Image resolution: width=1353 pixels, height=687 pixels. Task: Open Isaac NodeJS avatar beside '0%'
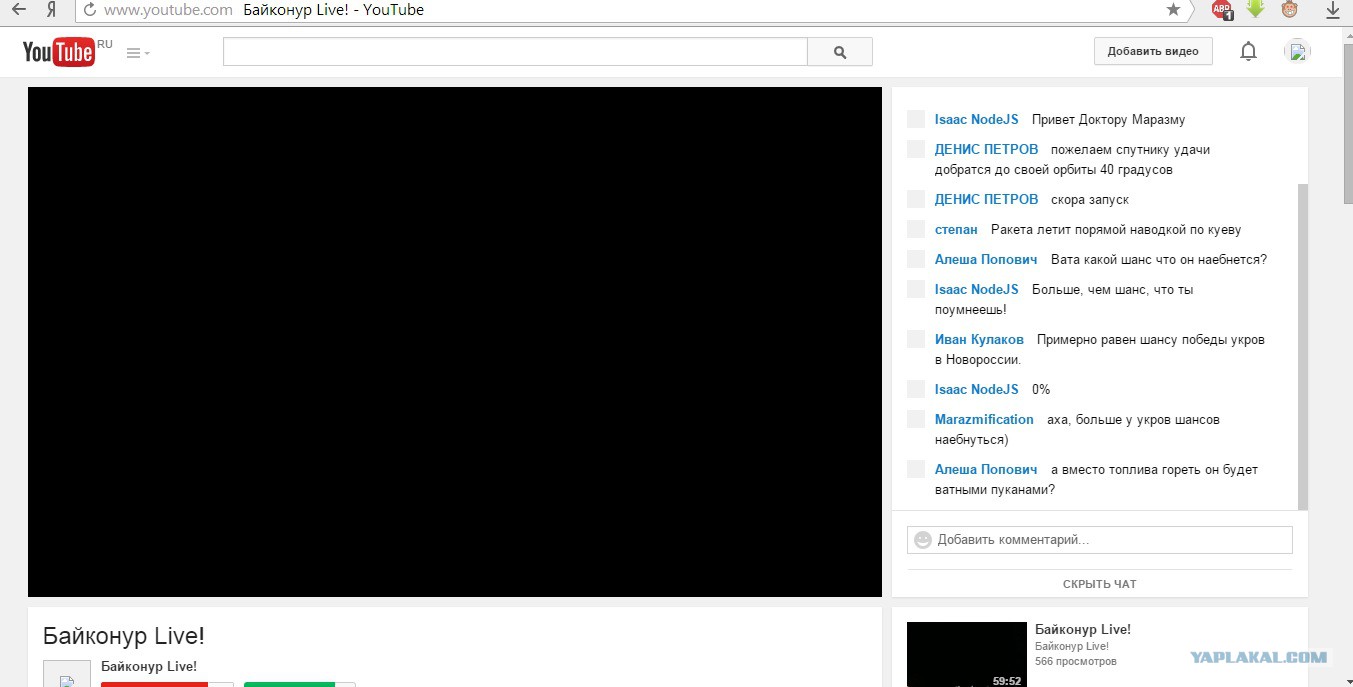pyautogui.click(x=916, y=389)
